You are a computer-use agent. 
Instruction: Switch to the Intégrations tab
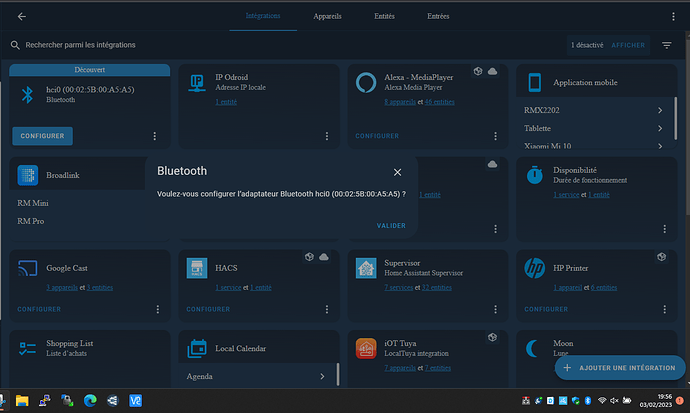(x=263, y=16)
